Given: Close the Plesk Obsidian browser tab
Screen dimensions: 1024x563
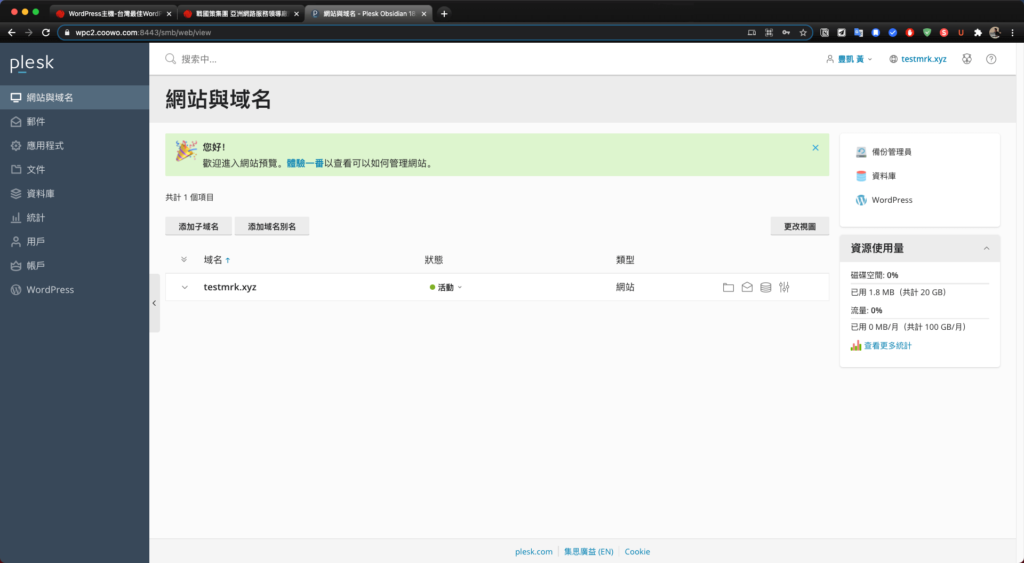Looking at the screenshot, I should tap(424, 14).
